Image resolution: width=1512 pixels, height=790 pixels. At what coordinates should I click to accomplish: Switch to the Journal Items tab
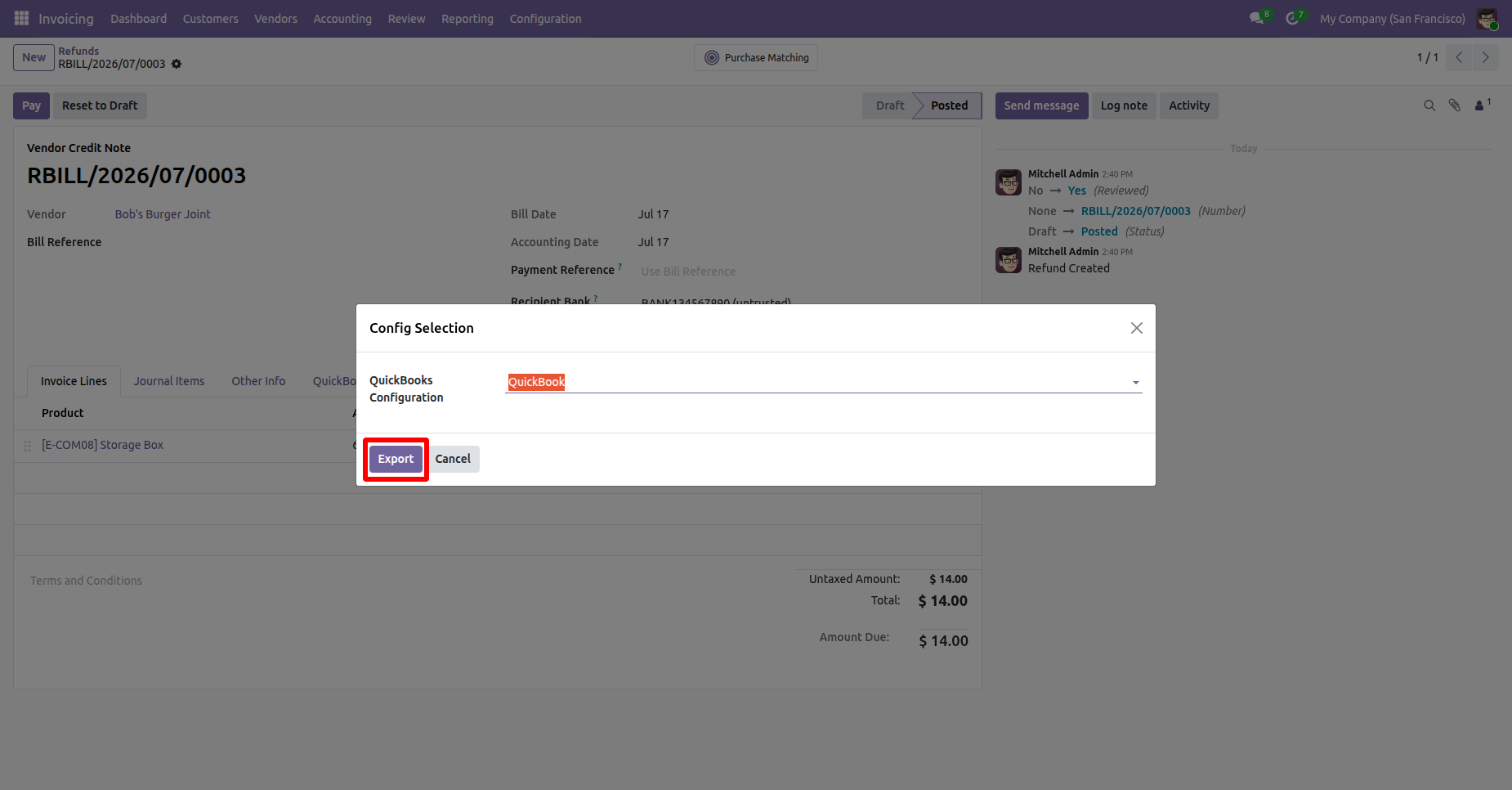[169, 381]
